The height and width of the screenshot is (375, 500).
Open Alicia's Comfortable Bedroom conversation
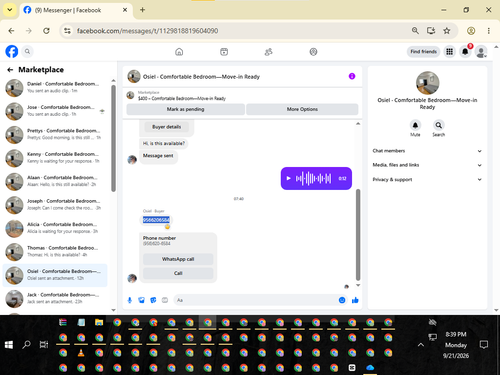[55, 228]
